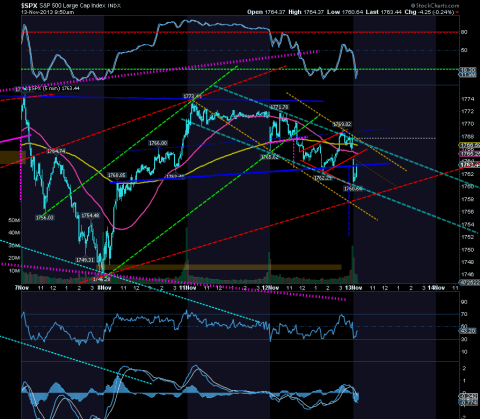This screenshot has height=419, width=480.
Task: Select the $SPX ticker symbol title
Action: click(29, 6)
